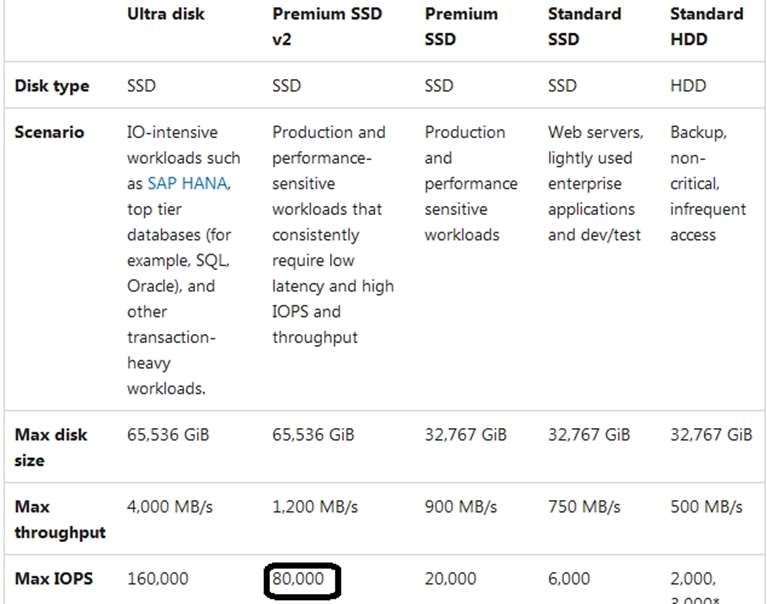Image resolution: width=767 pixels, height=604 pixels.
Task: Select the Max disk size row label
Action: [x=51, y=447]
